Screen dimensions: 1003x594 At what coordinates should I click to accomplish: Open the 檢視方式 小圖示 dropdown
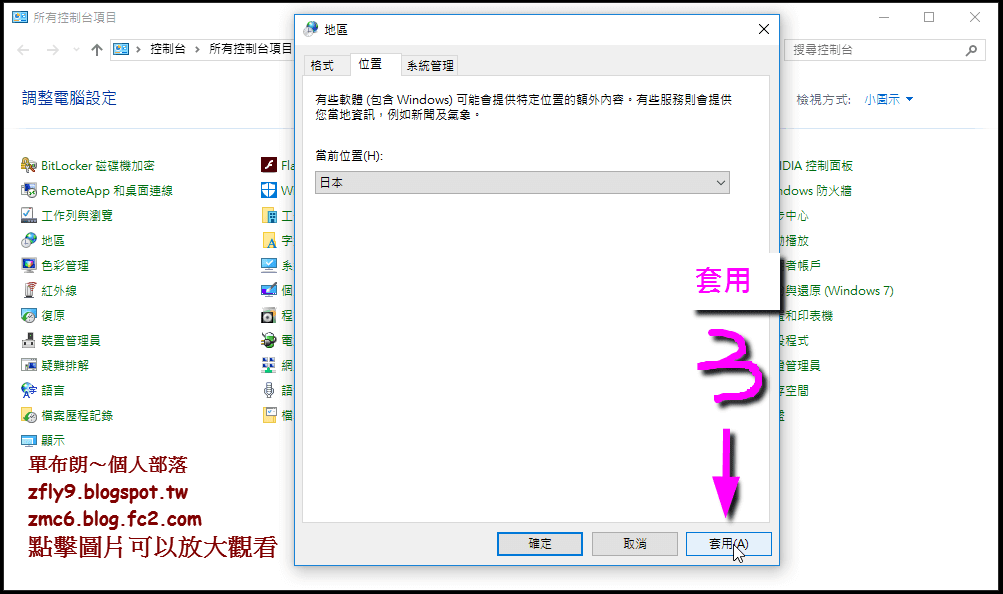(888, 100)
